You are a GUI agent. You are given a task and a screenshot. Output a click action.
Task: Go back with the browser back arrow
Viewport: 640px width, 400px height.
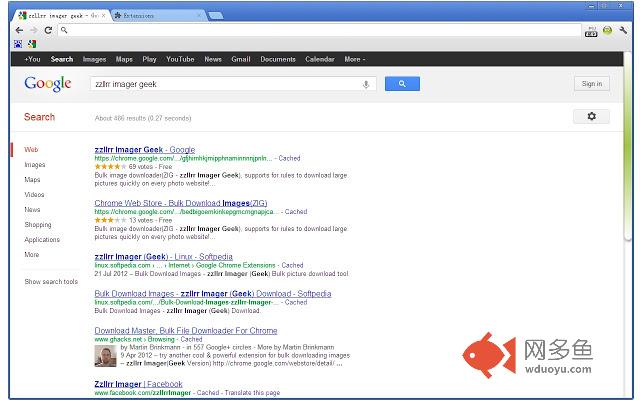(19, 30)
